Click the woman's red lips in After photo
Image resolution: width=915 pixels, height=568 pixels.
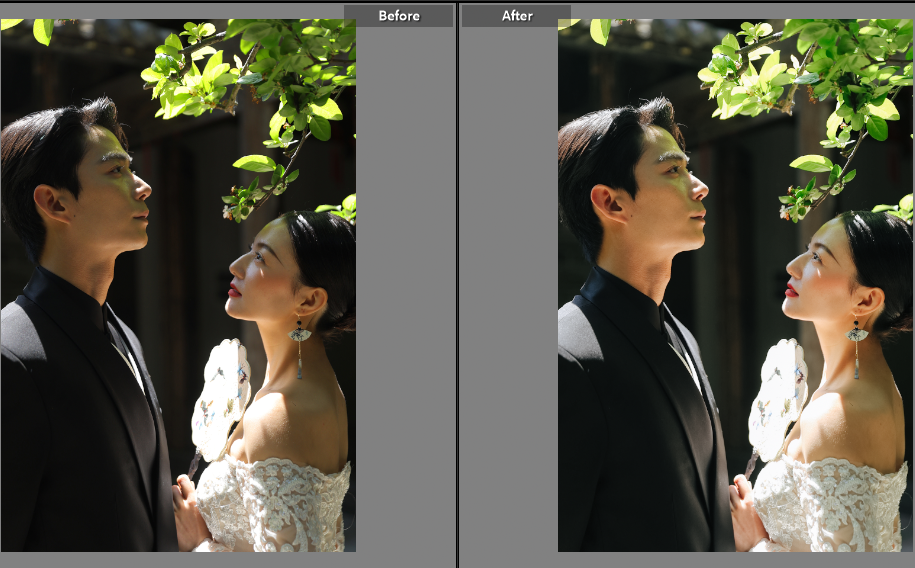coord(790,290)
